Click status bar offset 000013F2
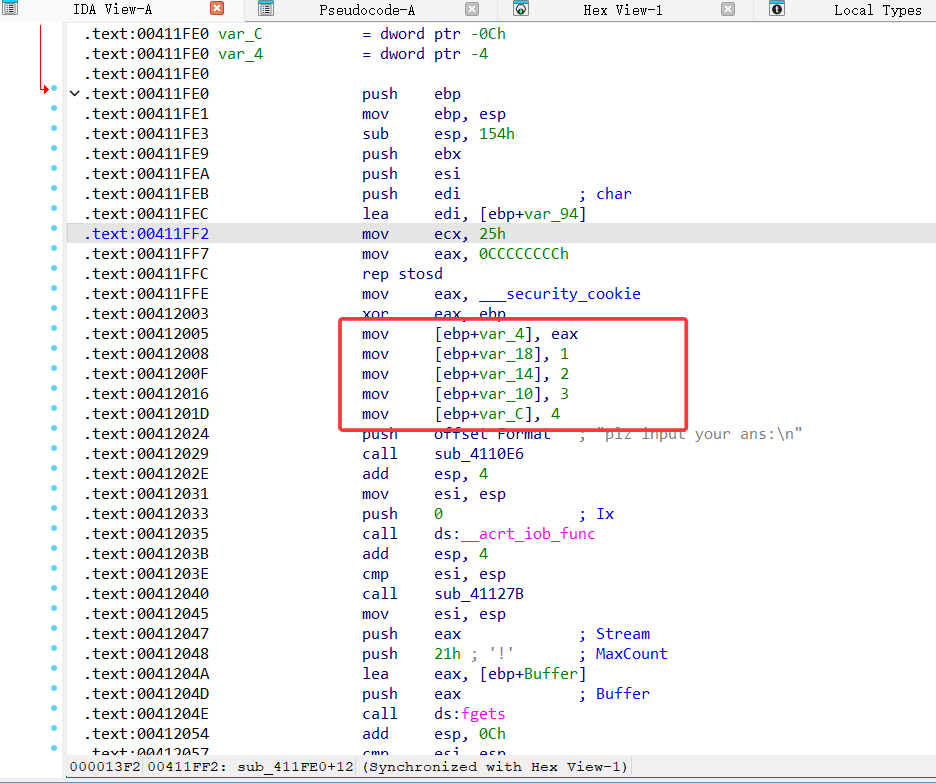The height and width of the screenshot is (783, 936). (105, 767)
